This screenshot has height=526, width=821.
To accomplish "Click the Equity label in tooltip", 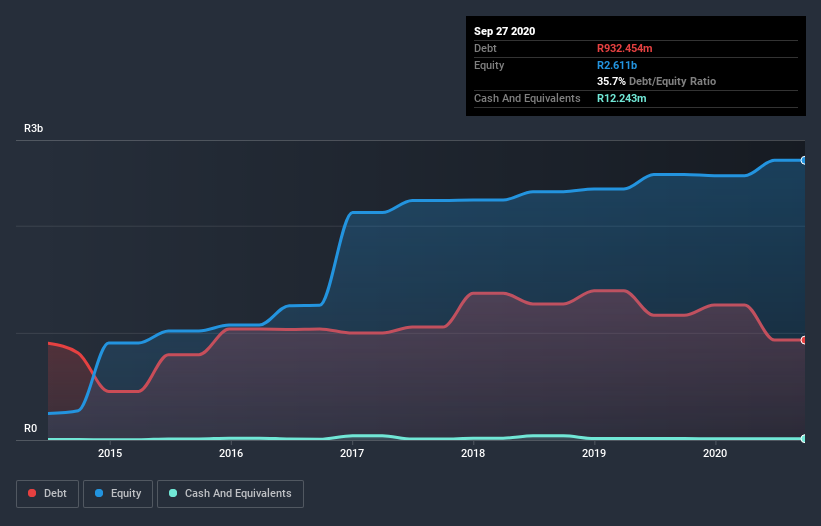I will [x=489, y=65].
